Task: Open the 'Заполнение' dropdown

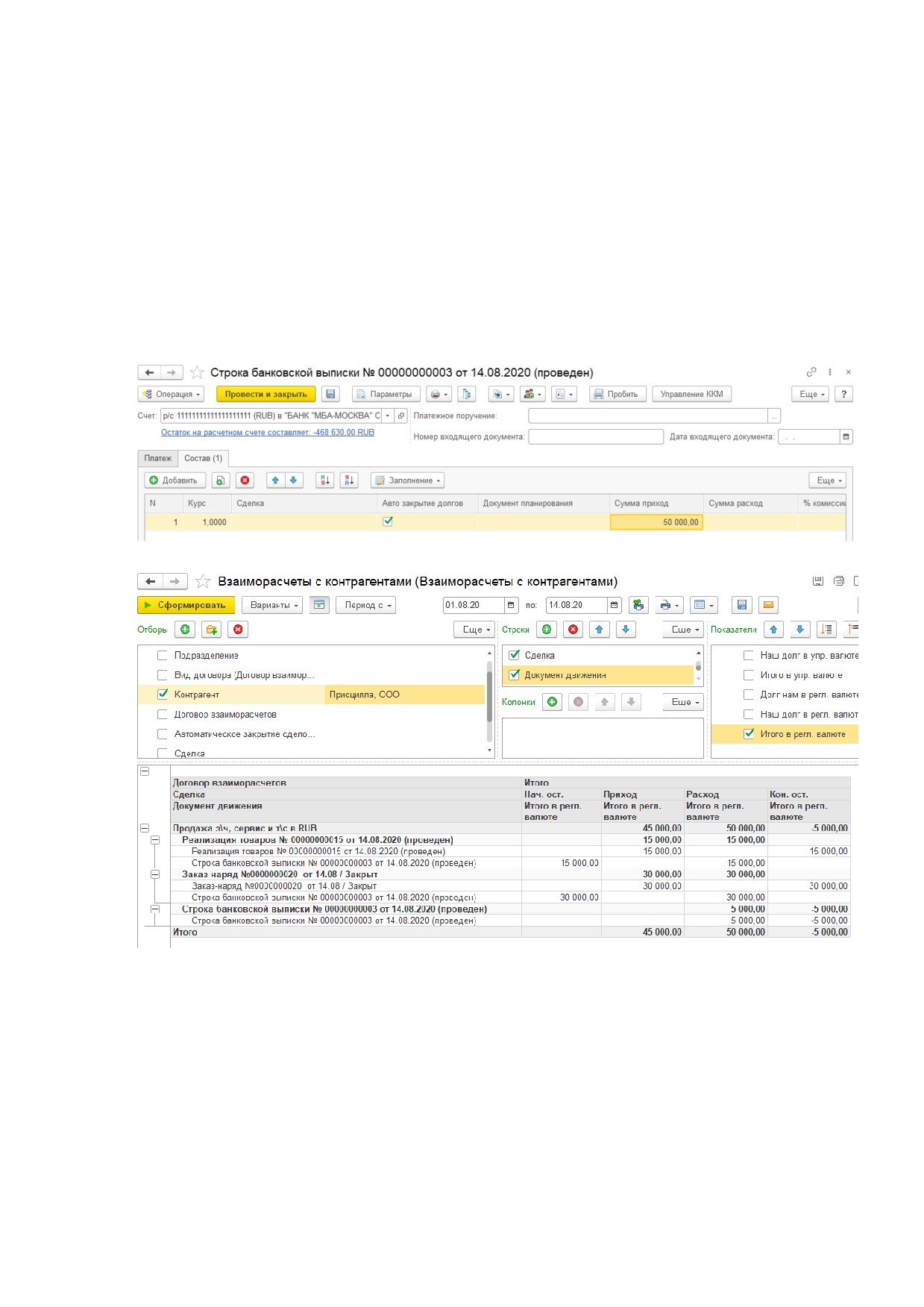Action: coord(408,480)
